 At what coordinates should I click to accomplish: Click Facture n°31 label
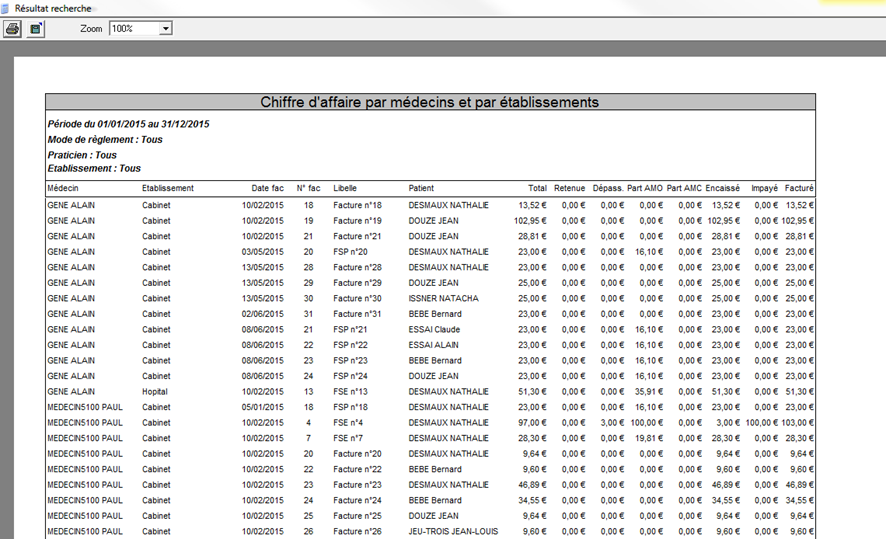(357, 314)
